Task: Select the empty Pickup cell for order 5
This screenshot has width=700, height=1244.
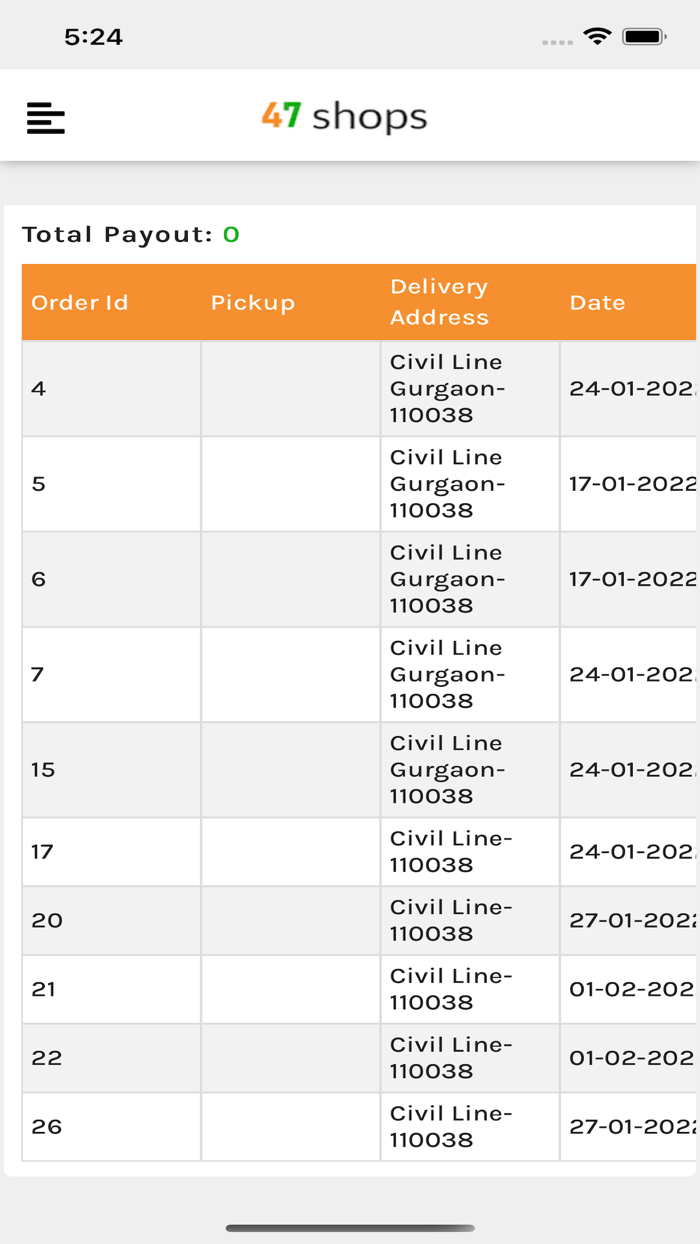Action: pyautogui.click(x=290, y=484)
